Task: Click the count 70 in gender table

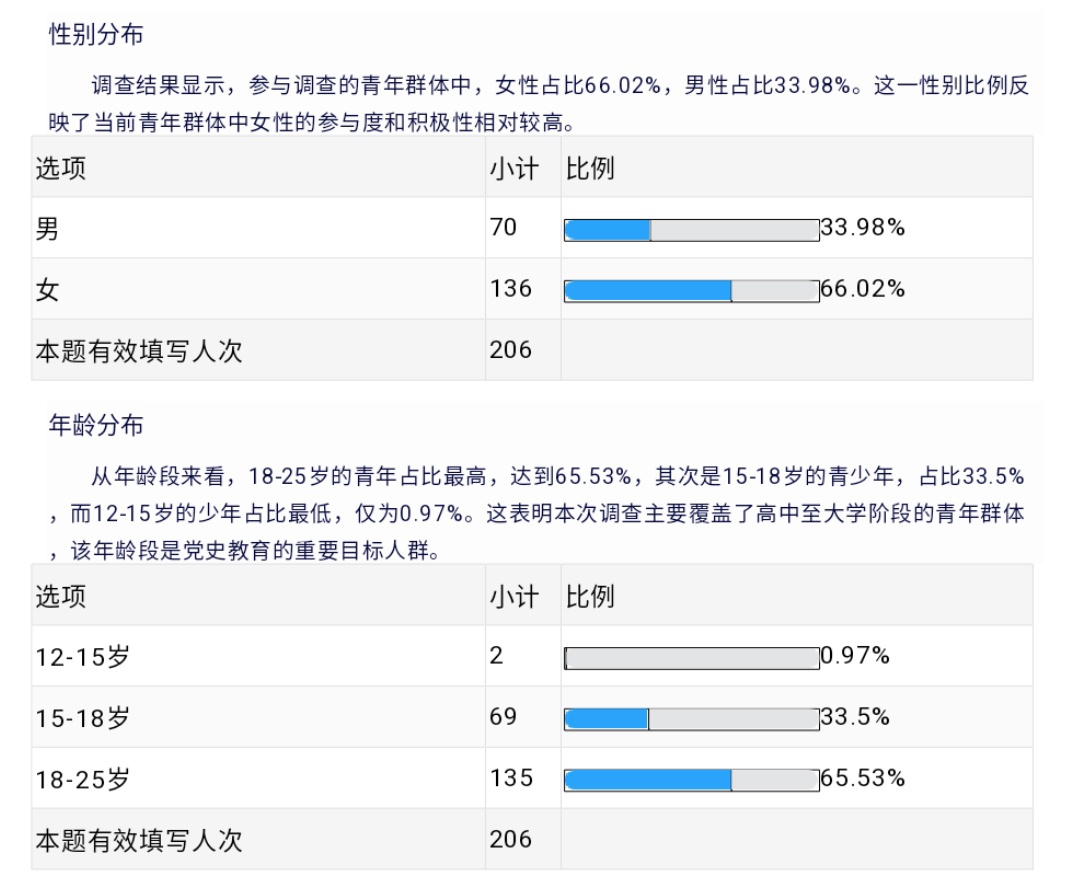Action: pyautogui.click(x=503, y=227)
